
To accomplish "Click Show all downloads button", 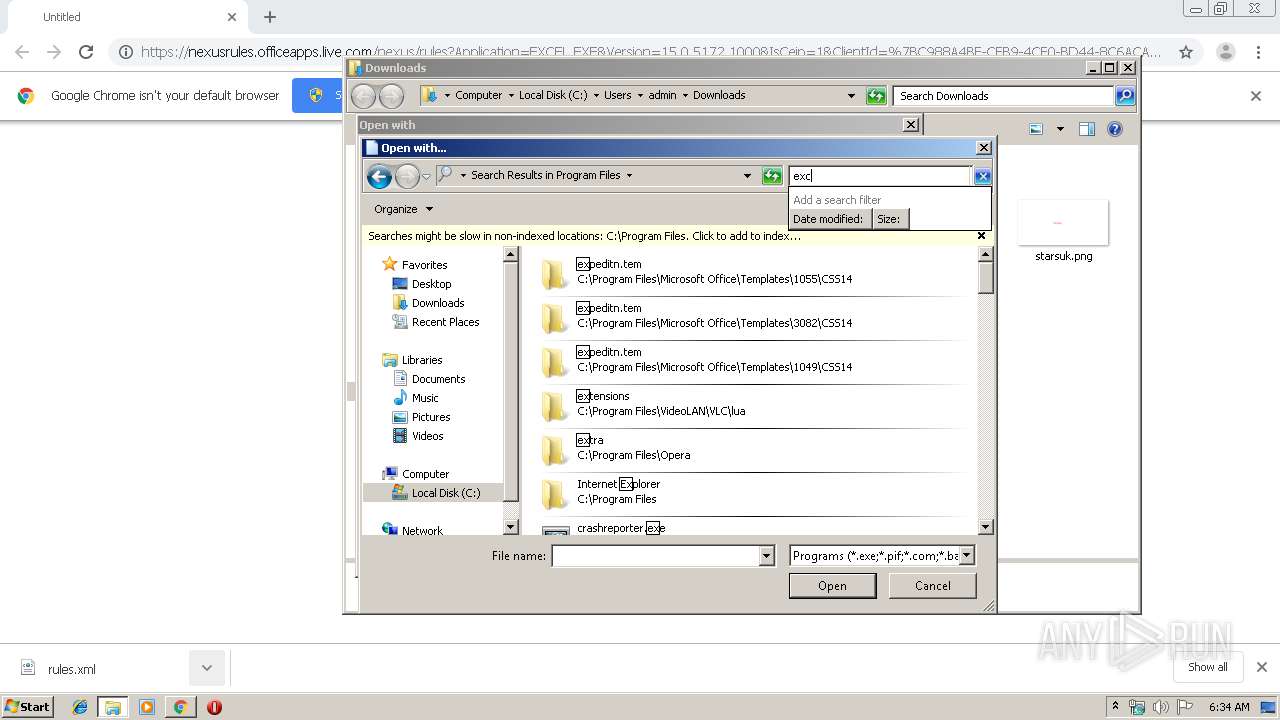I will [x=1207, y=667].
